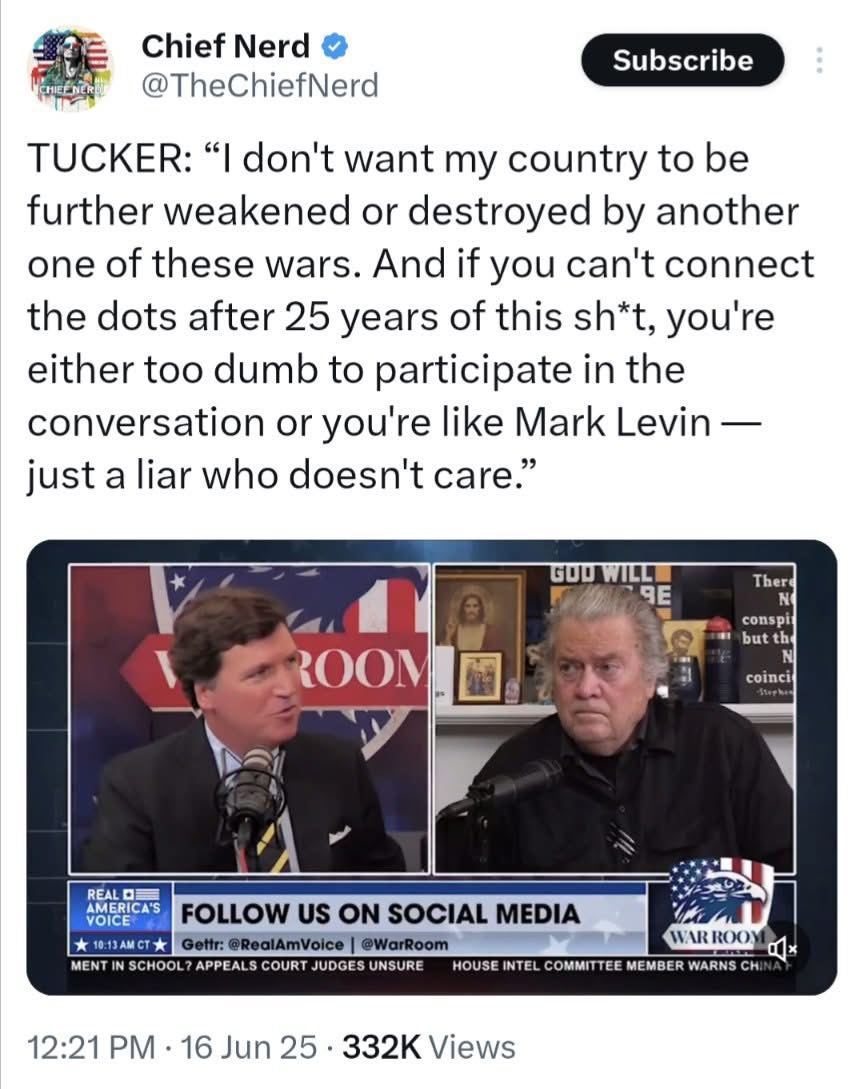Click the scrolling news ticker headline

[432, 965]
